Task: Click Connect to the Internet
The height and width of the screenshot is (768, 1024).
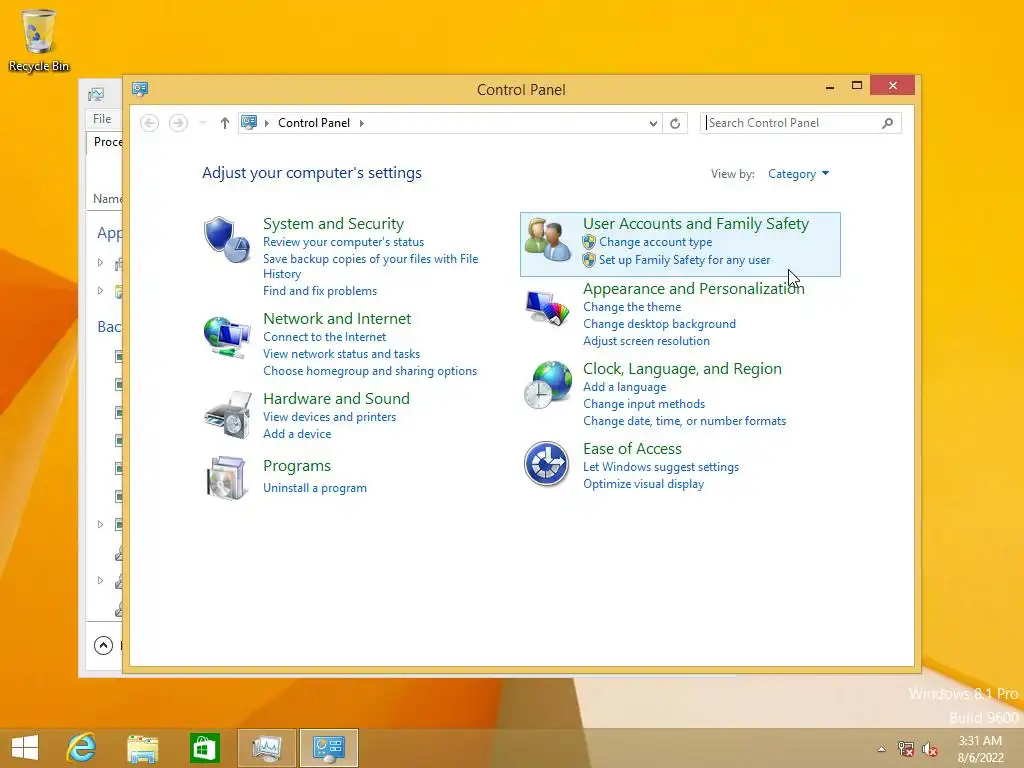Action: (x=325, y=337)
